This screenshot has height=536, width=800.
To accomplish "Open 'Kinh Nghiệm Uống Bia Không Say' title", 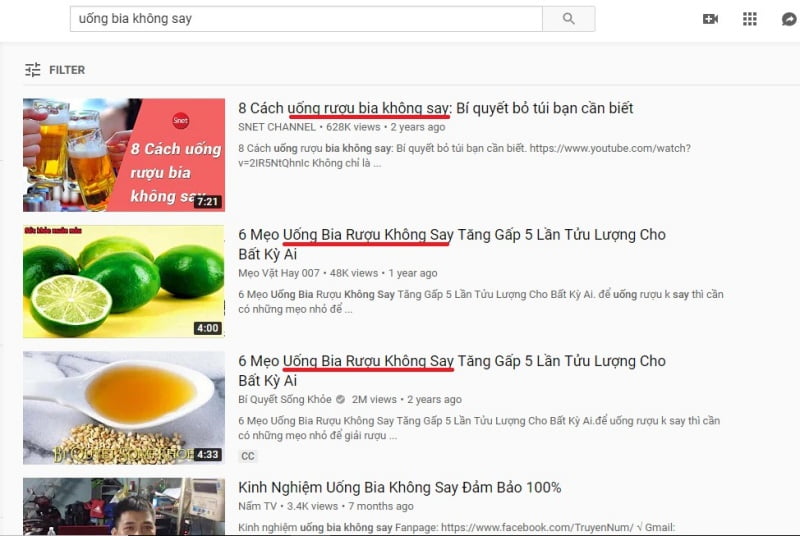I will pos(399,488).
